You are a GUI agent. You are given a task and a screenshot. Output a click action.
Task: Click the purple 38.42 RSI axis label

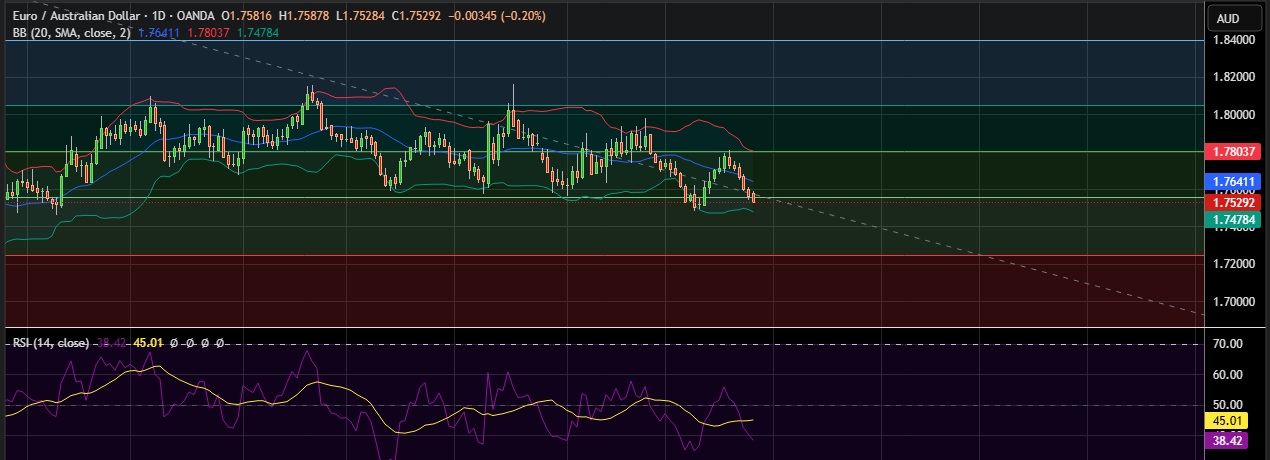pyautogui.click(x=1227, y=439)
